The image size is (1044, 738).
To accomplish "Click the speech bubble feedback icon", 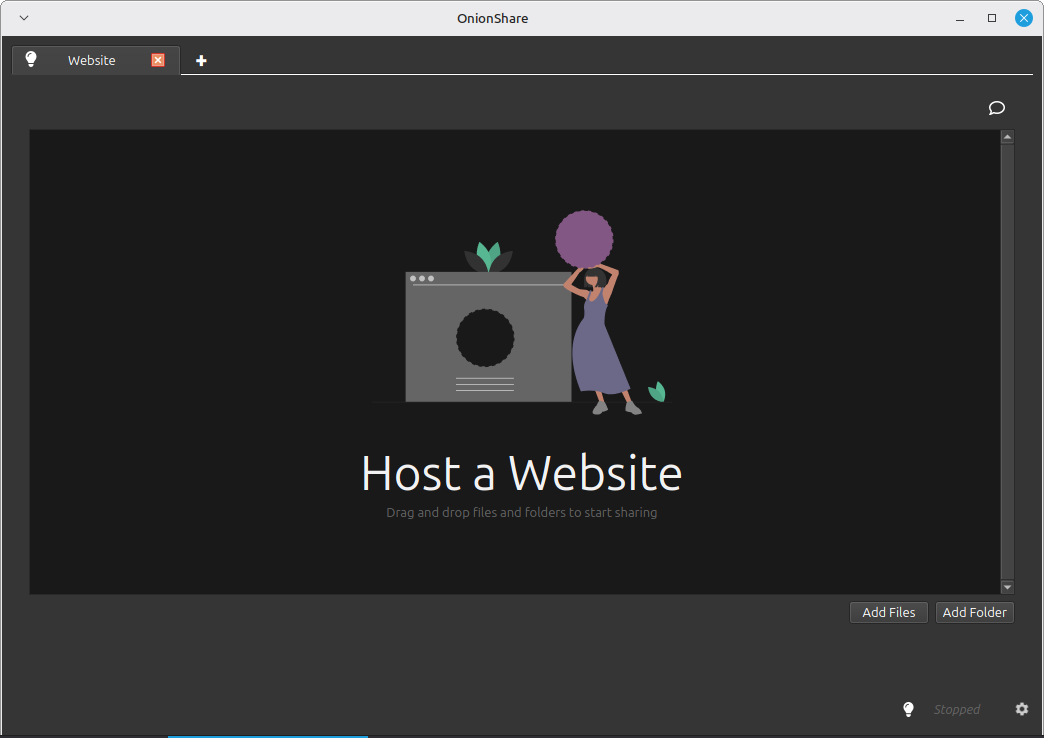I will click(996, 108).
